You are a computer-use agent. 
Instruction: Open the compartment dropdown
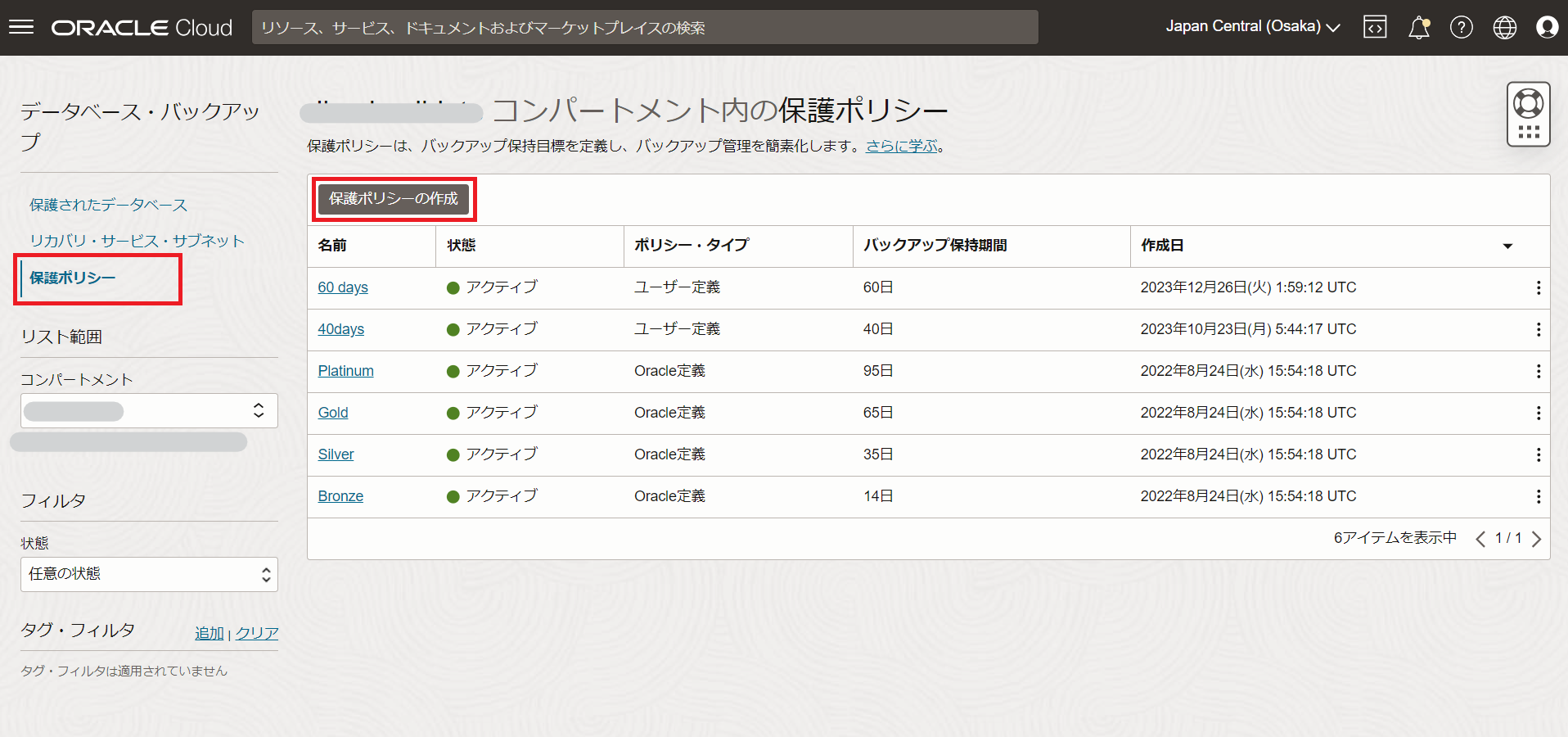[x=149, y=411]
